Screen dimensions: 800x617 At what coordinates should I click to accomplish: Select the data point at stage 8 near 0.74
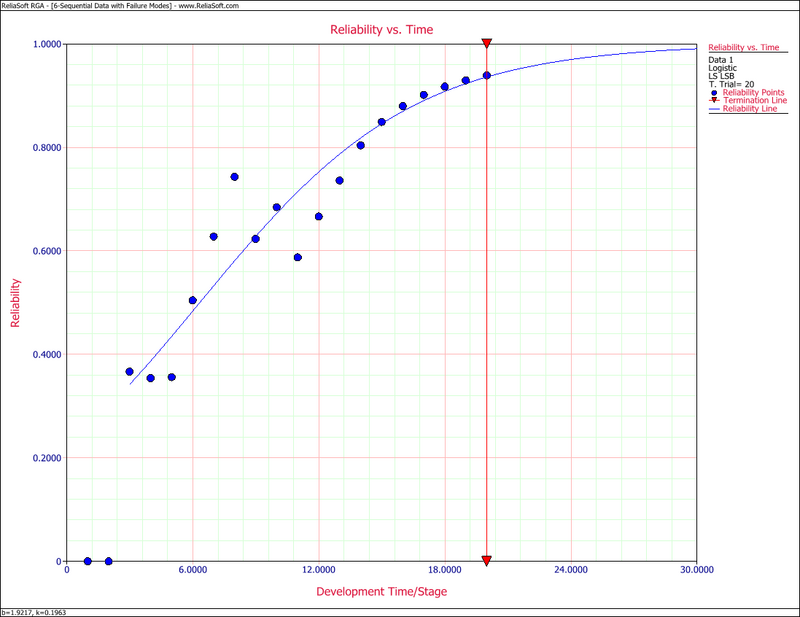click(235, 177)
